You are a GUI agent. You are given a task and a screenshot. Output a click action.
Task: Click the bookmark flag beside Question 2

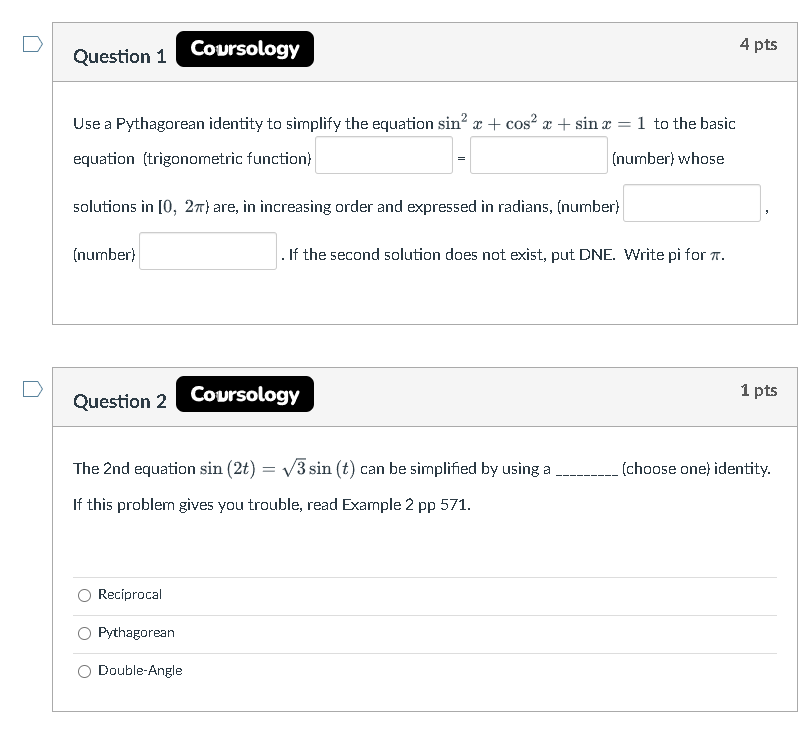(31, 388)
